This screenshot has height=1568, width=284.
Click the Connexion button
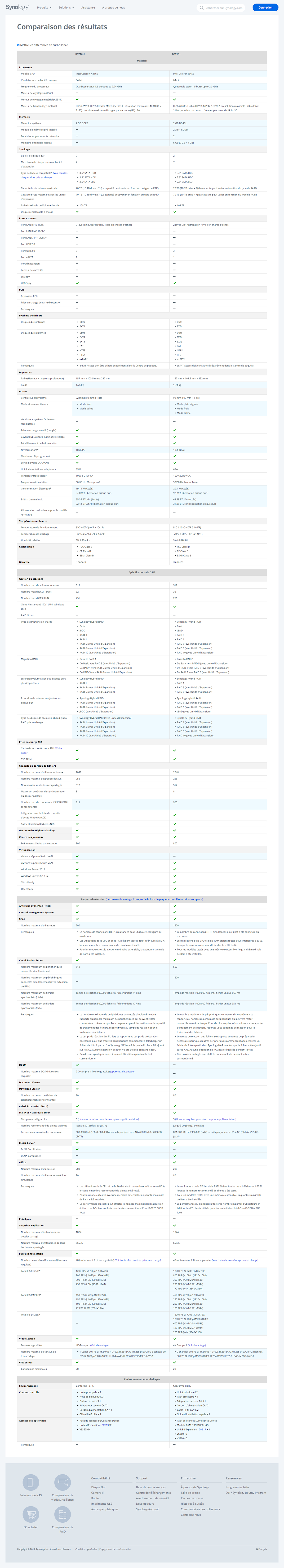[266, 8]
